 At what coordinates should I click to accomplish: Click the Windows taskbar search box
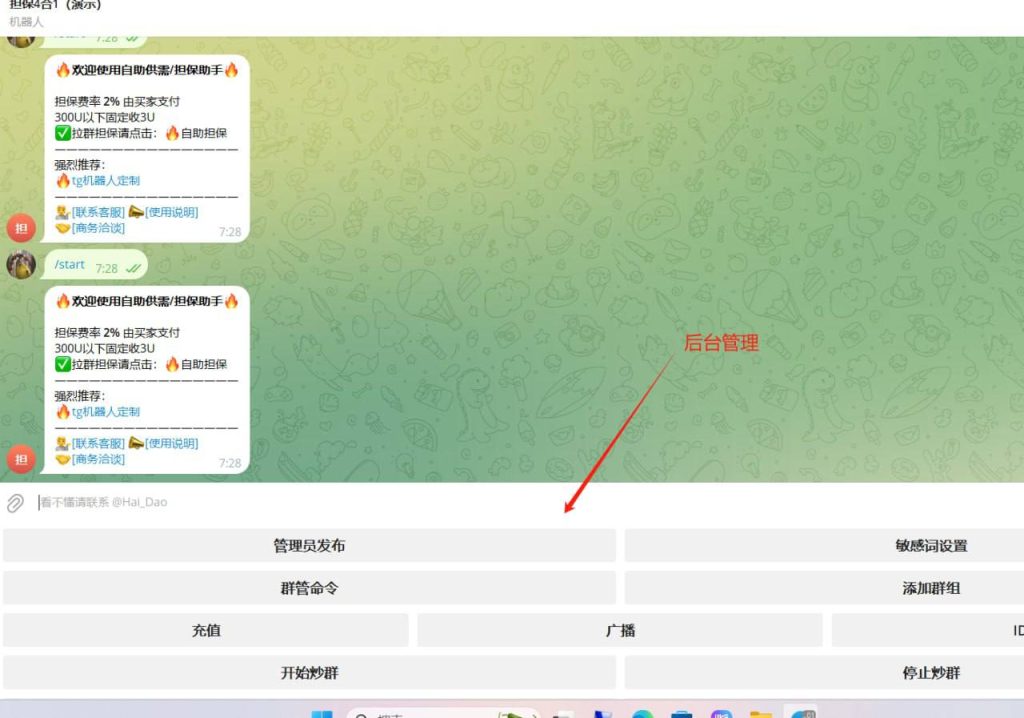[x=444, y=713]
